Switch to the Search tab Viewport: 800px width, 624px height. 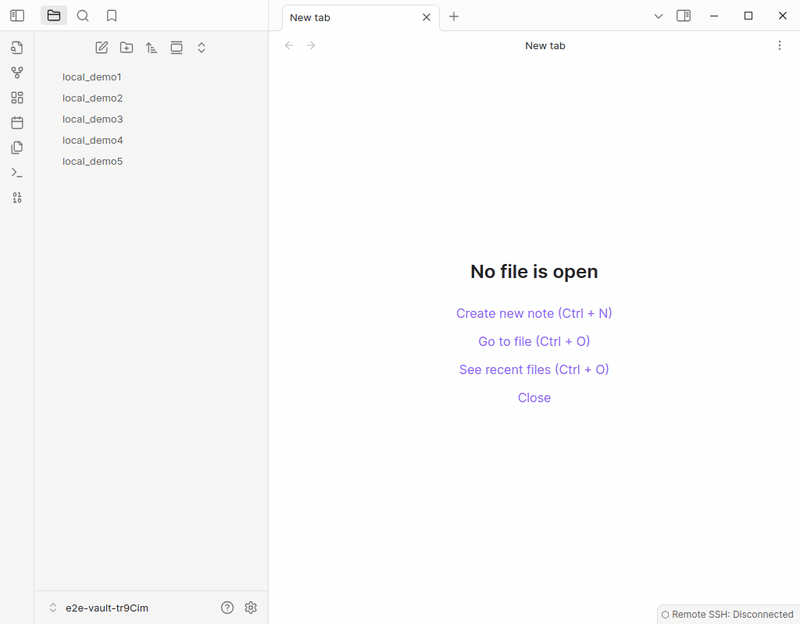(x=83, y=16)
